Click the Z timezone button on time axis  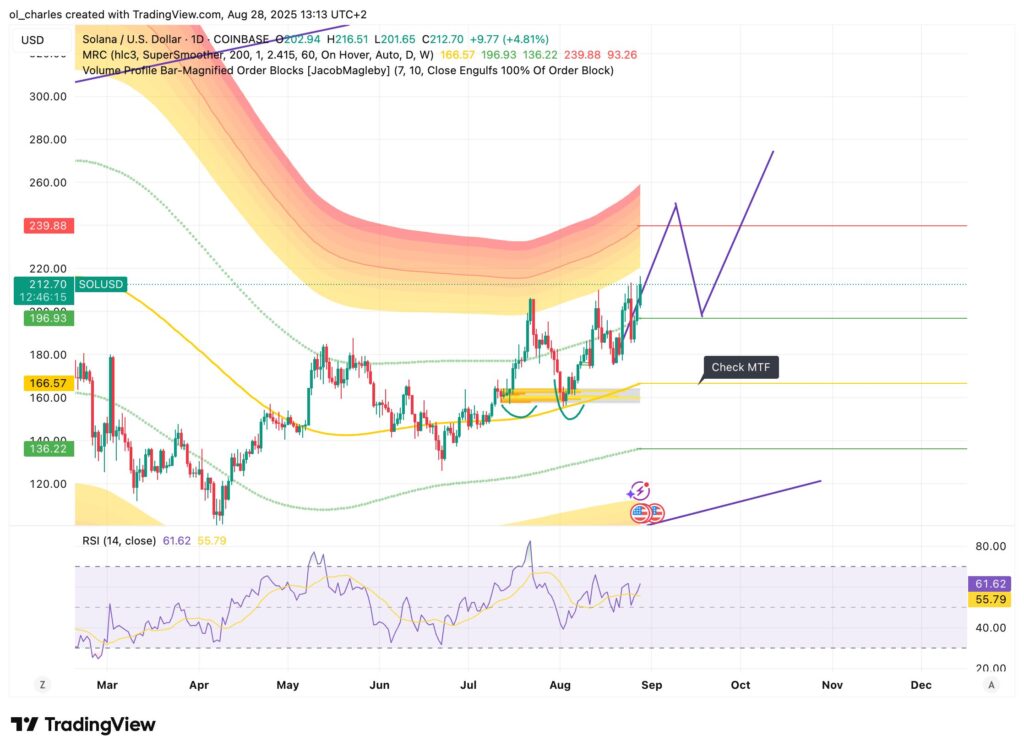(x=42, y=685)
